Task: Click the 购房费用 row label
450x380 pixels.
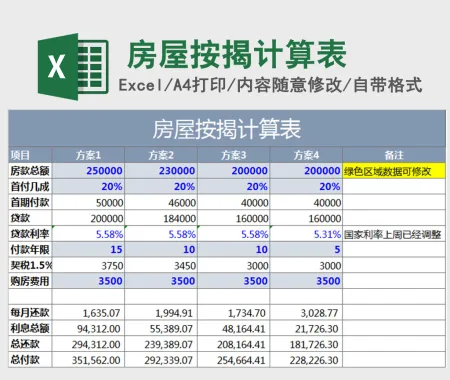Action: point(30,281)
